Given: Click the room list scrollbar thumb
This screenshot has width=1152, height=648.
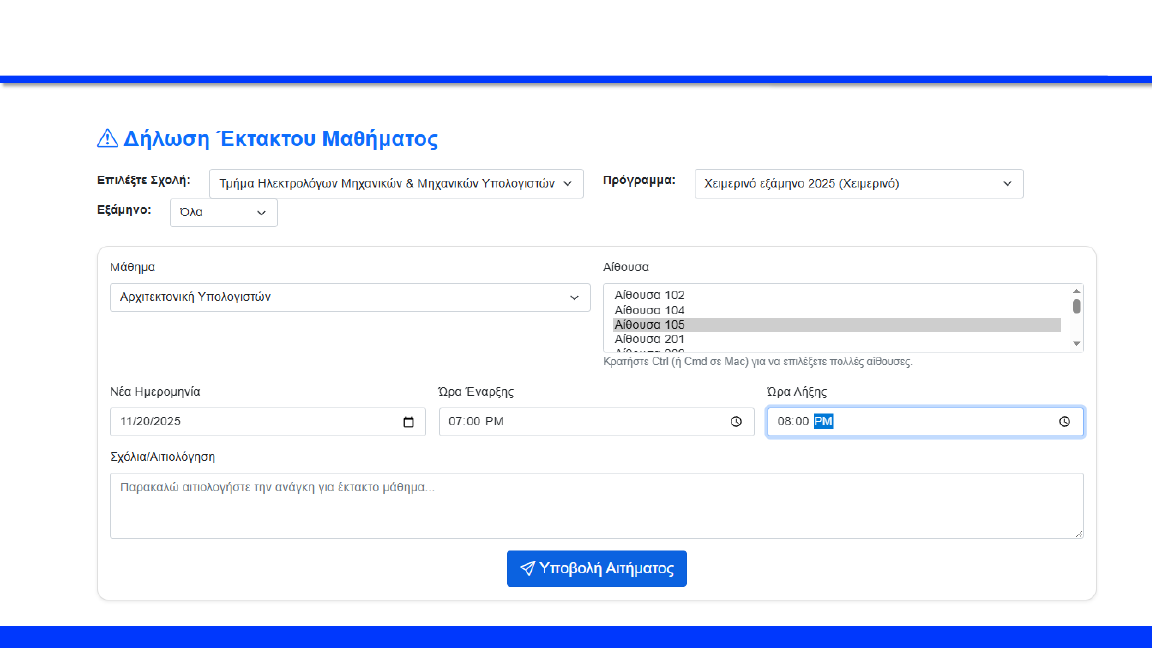Looking at the screenshot, I should pos(1077,306).
